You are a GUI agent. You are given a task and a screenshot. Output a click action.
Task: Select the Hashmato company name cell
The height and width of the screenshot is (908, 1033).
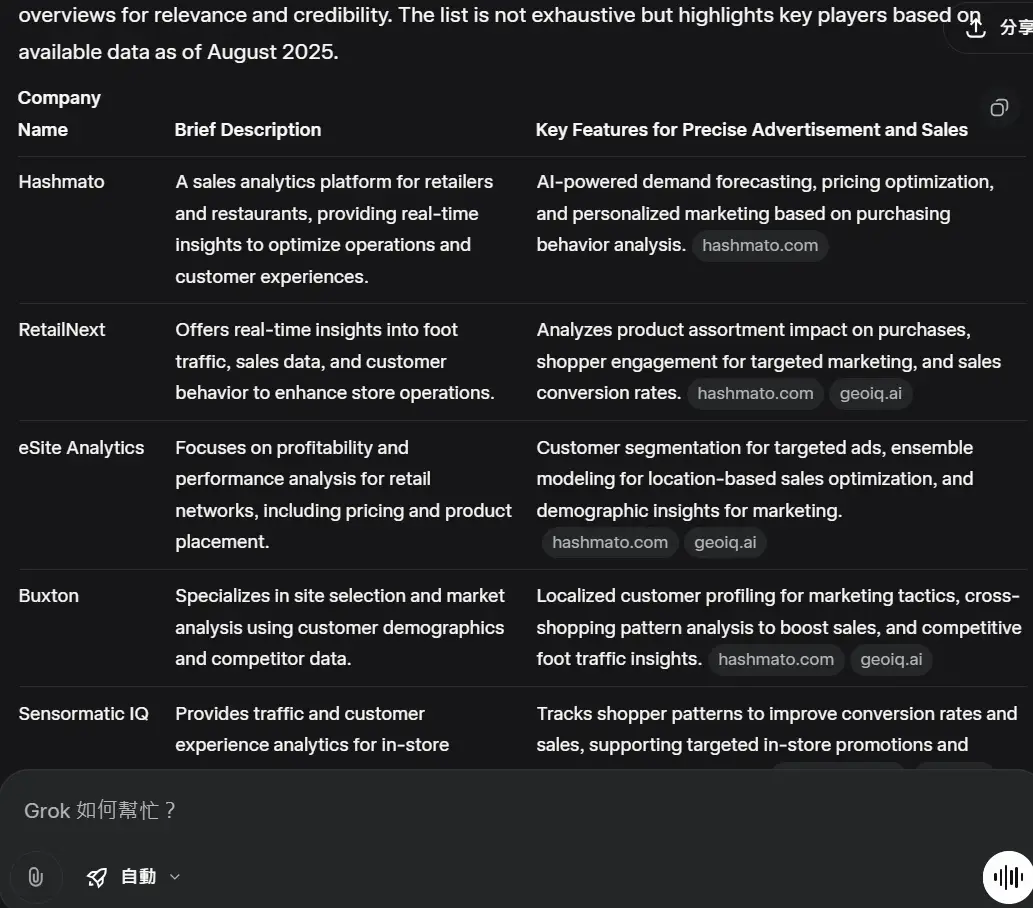pyautogui.click(x=61, y=182)
